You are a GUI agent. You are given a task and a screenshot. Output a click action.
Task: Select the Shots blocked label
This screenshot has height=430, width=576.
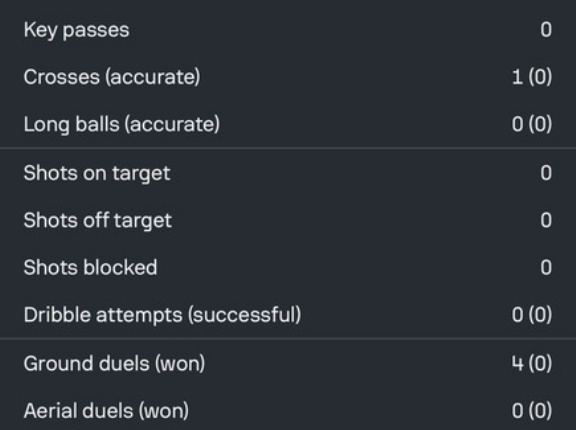click(x=90, y=267)
